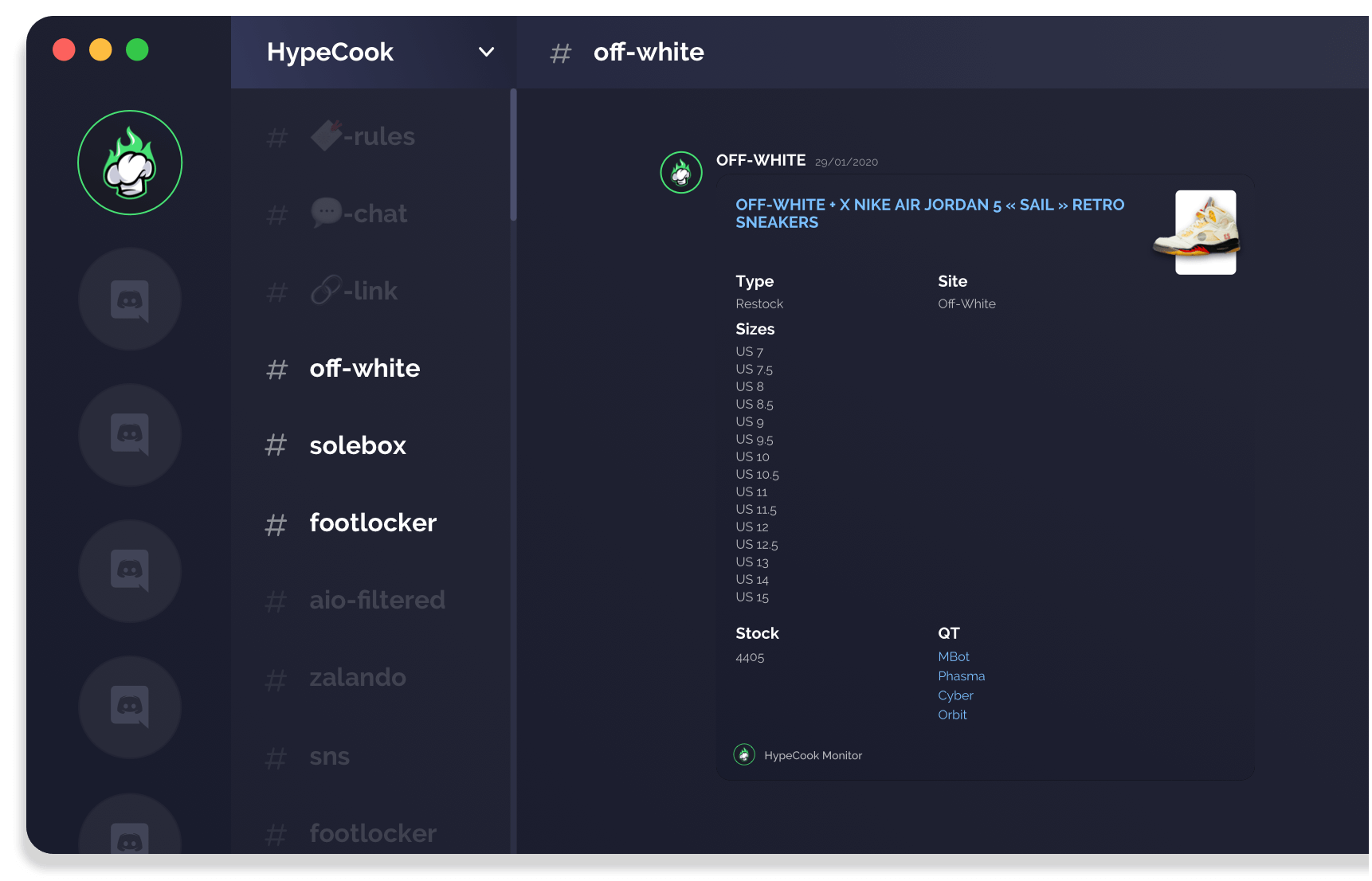Click the US 7 size entry
The image size is (1372, 881).
(750, 351)
